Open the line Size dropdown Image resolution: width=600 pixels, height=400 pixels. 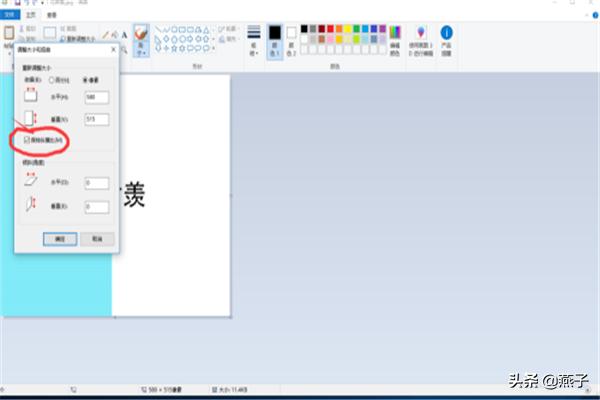(253, 41)
